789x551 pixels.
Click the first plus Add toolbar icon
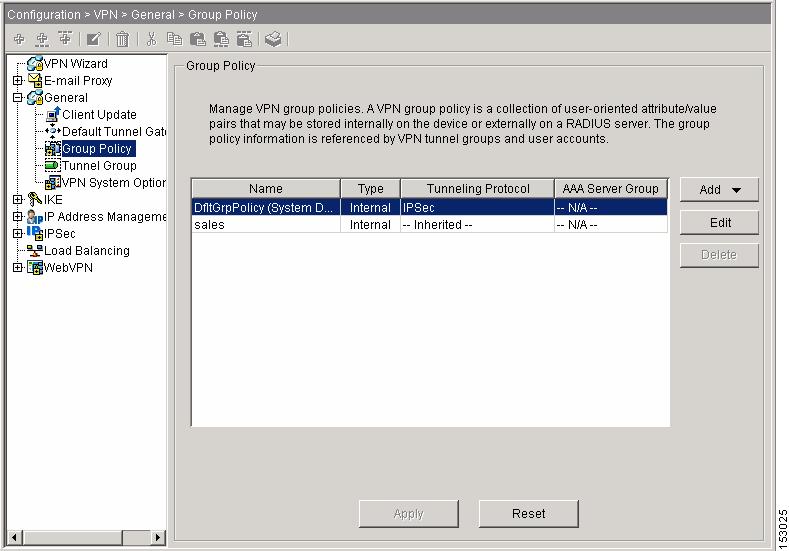coord(18,39)
